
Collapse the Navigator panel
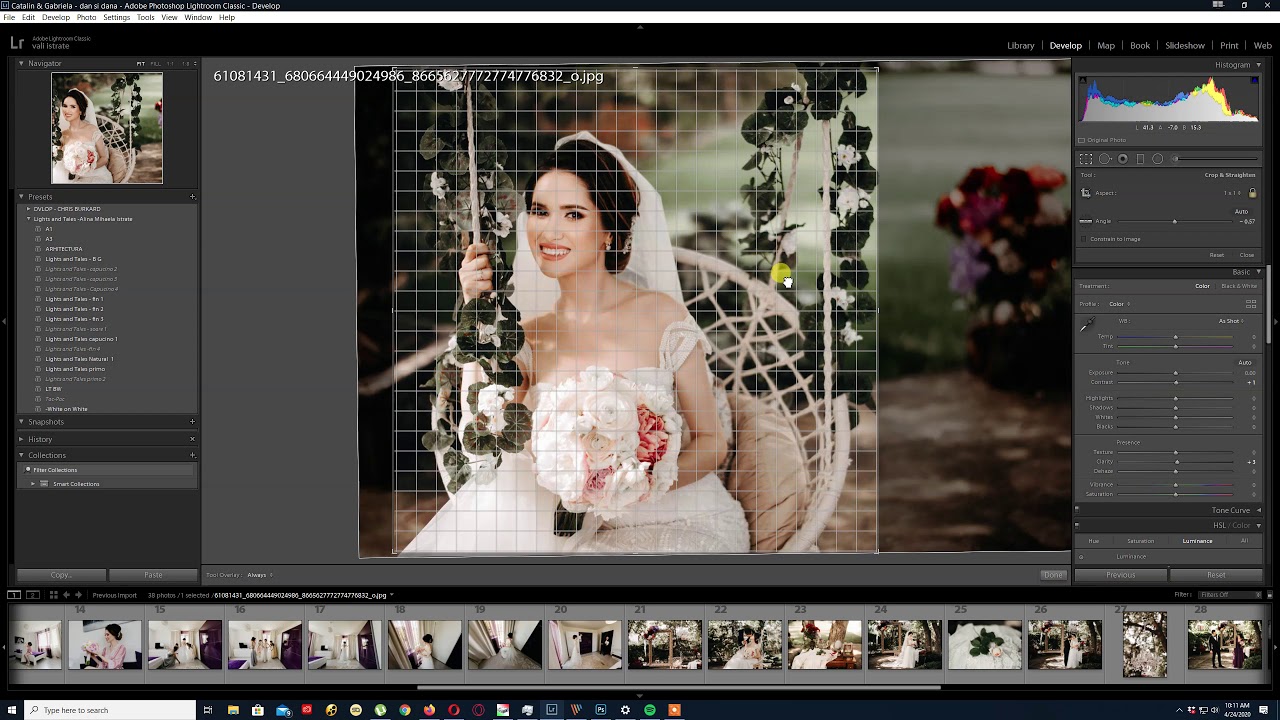(21, 63)
